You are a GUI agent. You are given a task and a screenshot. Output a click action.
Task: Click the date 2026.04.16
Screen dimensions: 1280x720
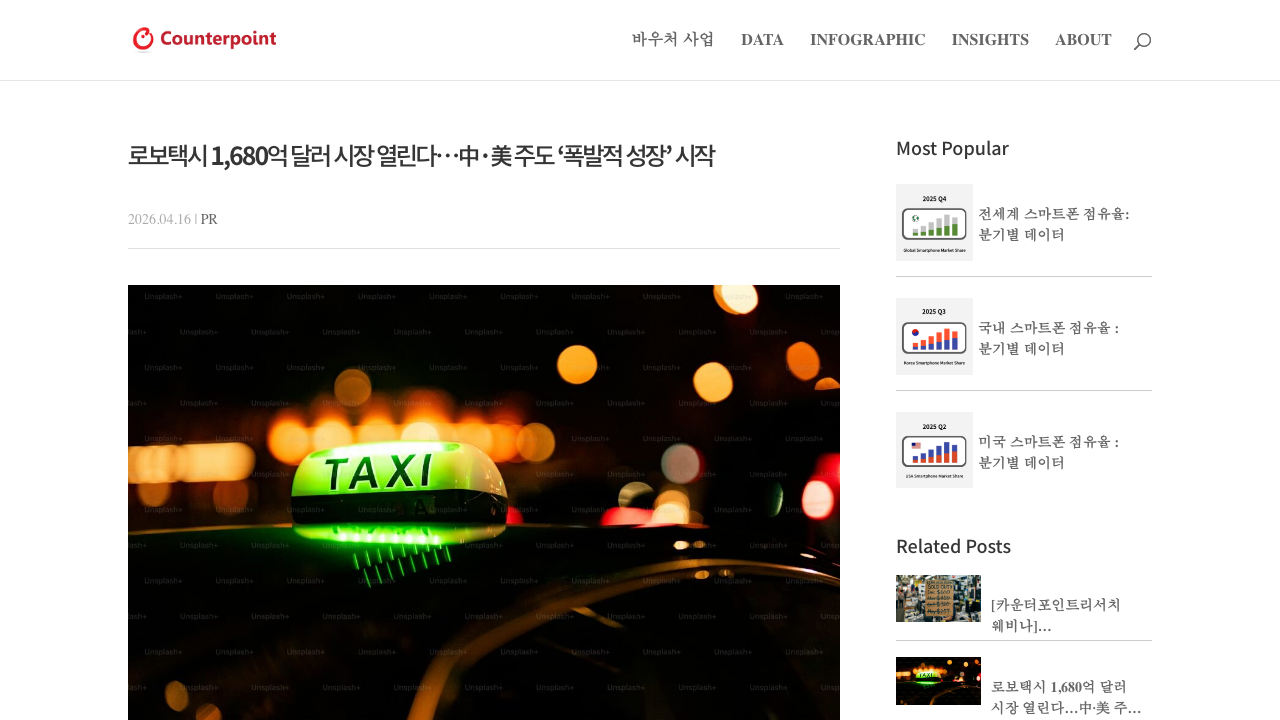[159, 219]
